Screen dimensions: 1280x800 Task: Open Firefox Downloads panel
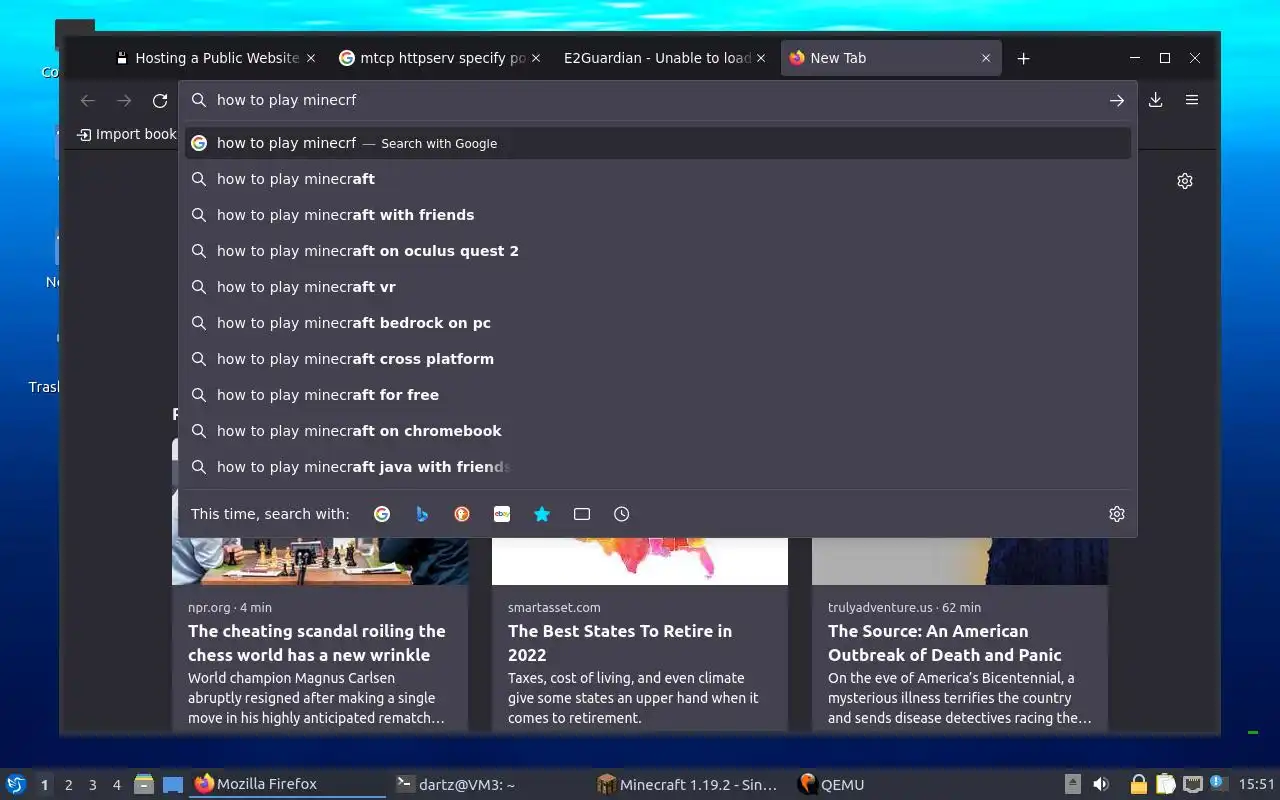[x=1156, y=100]
